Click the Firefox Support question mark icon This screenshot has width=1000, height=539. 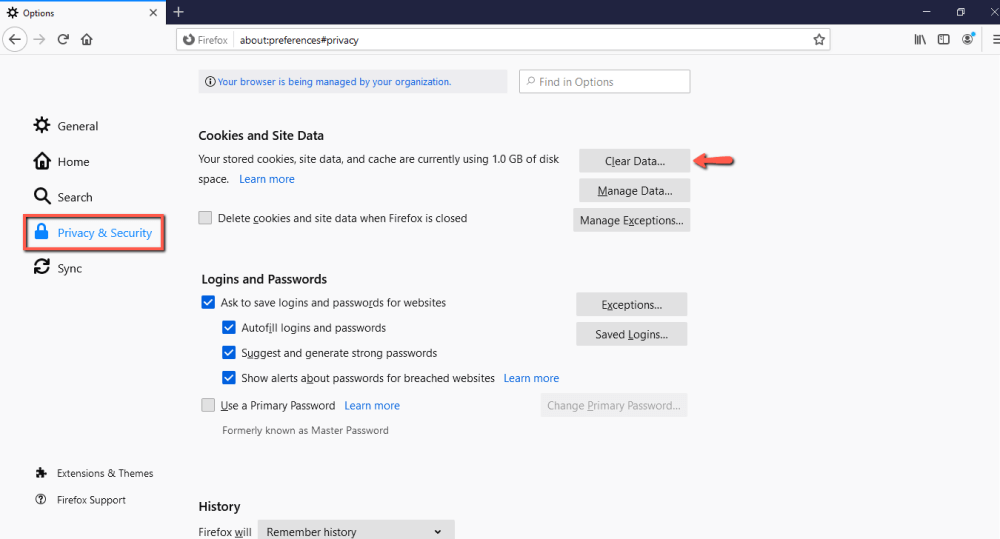[x=41, y=499]
